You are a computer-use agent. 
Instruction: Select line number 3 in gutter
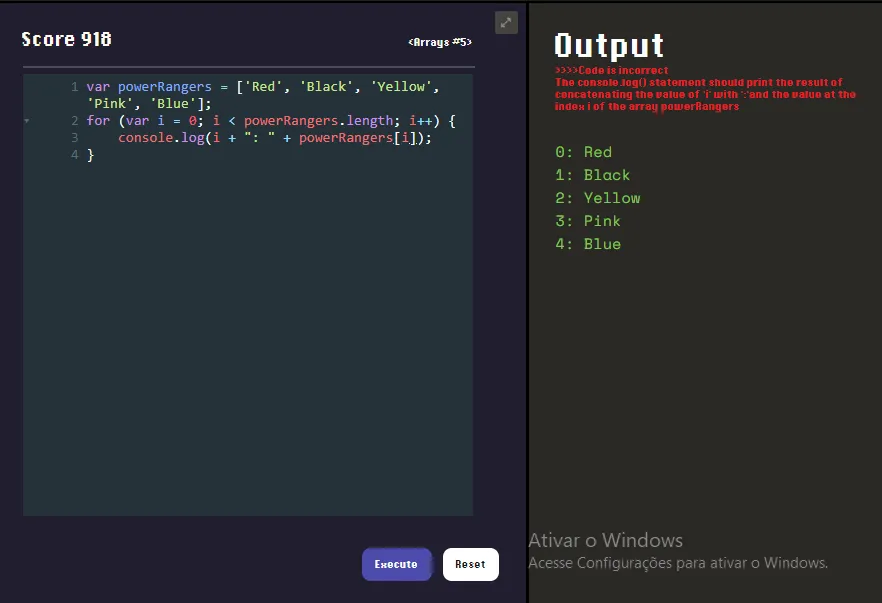(x=74, y=138)
